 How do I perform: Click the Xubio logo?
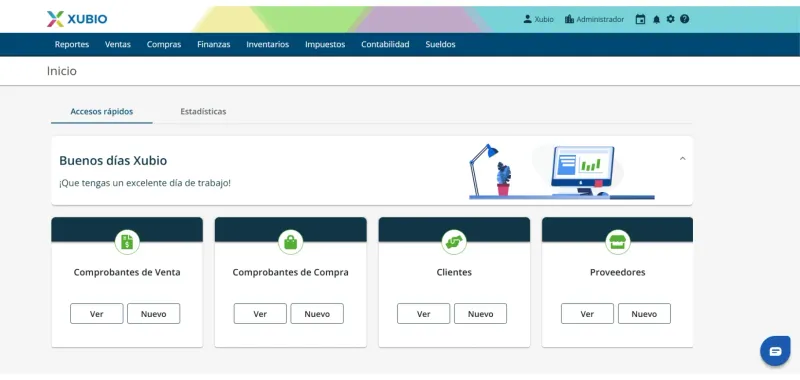pyautogui.click(x=77, y=19)
